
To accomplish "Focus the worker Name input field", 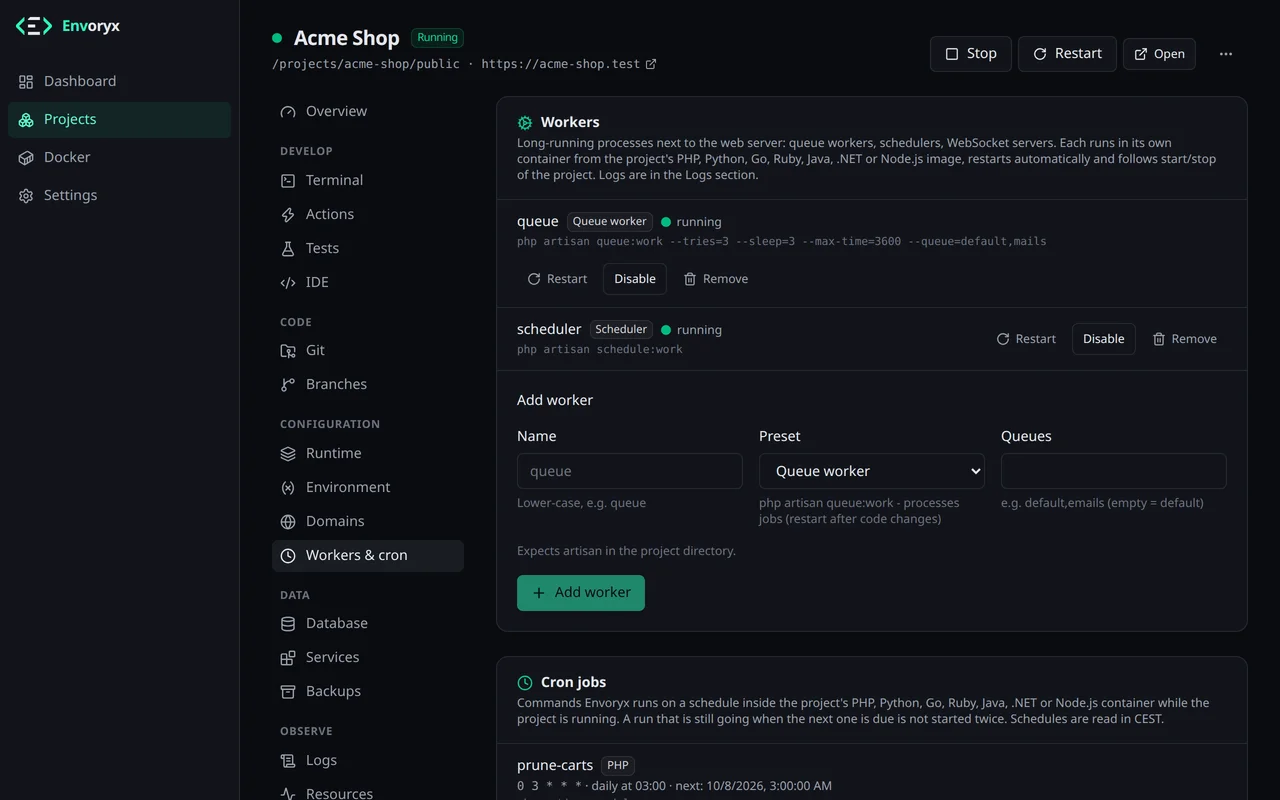I will click(x=630, y=471).
